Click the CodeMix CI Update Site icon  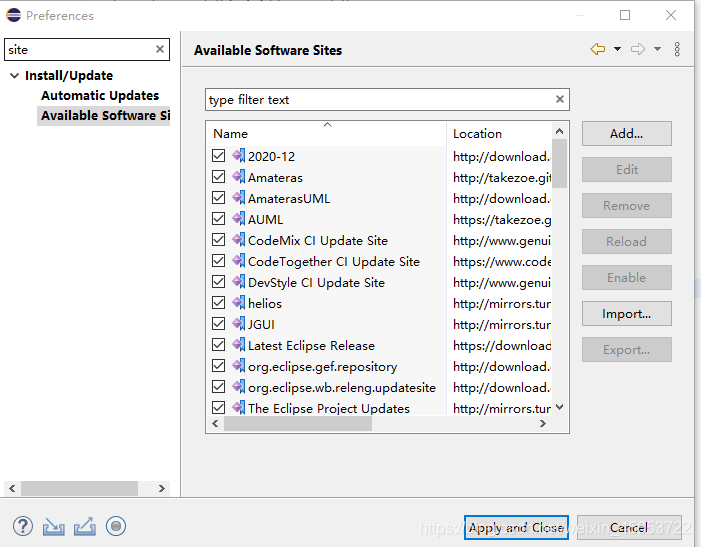coord(239,240)
